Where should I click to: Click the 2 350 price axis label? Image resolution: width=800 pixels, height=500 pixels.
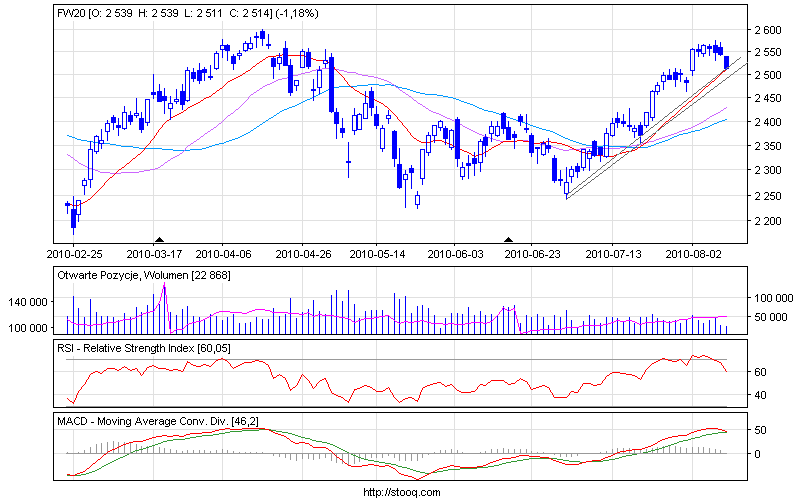click(768, 146)
